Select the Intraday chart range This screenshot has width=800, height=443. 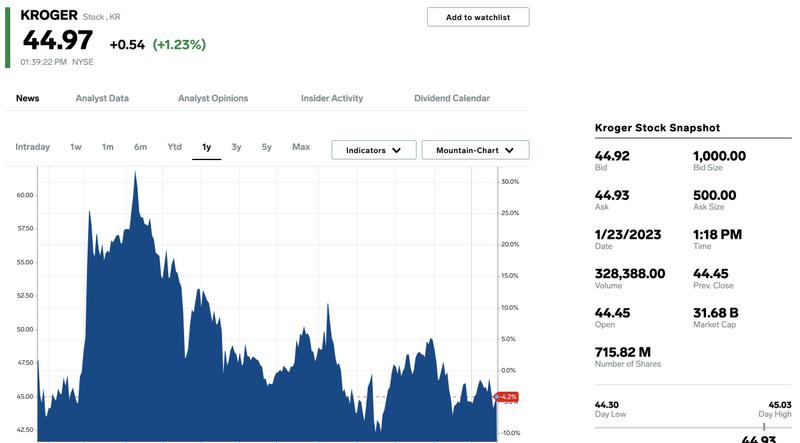pyautogui.click(x=33, y=147)
